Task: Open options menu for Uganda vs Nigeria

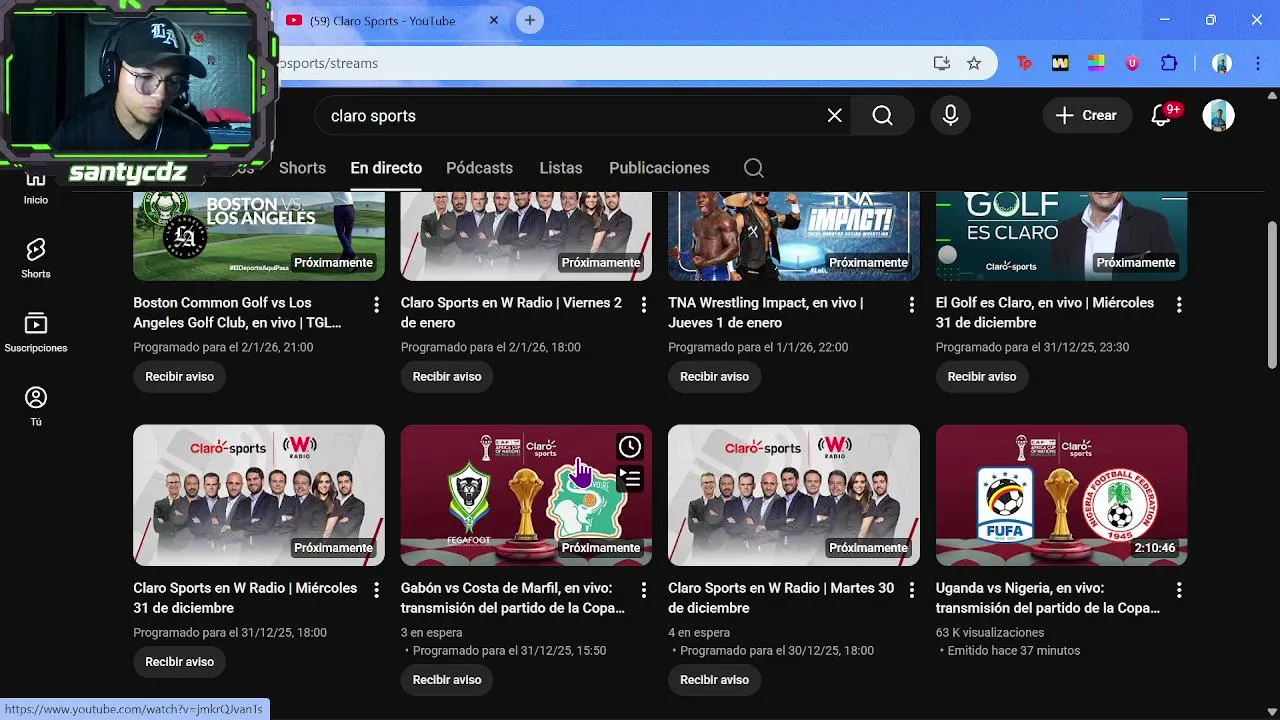Action: 1179,590
